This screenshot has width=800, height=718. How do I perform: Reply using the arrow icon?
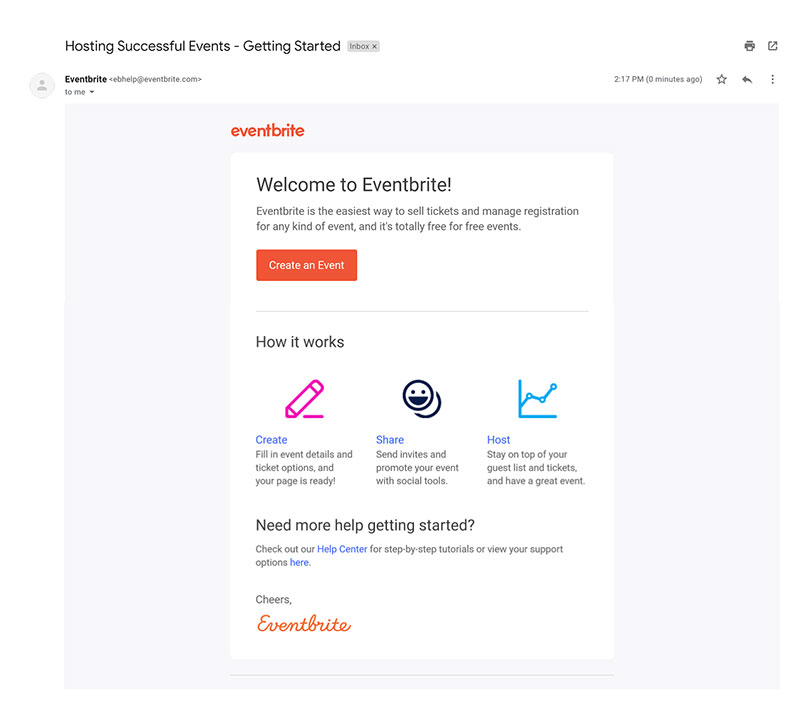tap(747, 79)
